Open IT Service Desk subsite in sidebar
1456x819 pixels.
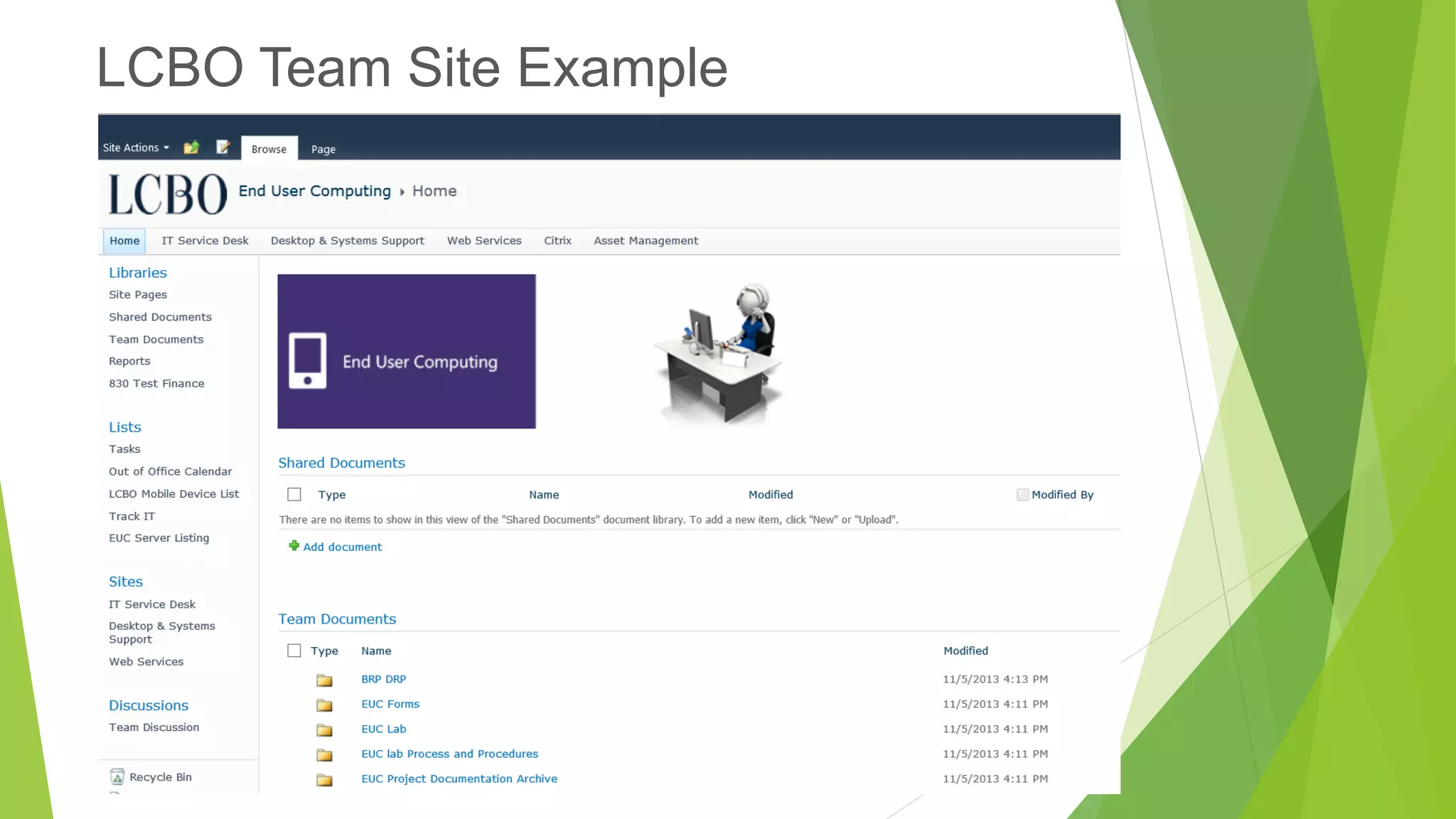tap(152, 604)
